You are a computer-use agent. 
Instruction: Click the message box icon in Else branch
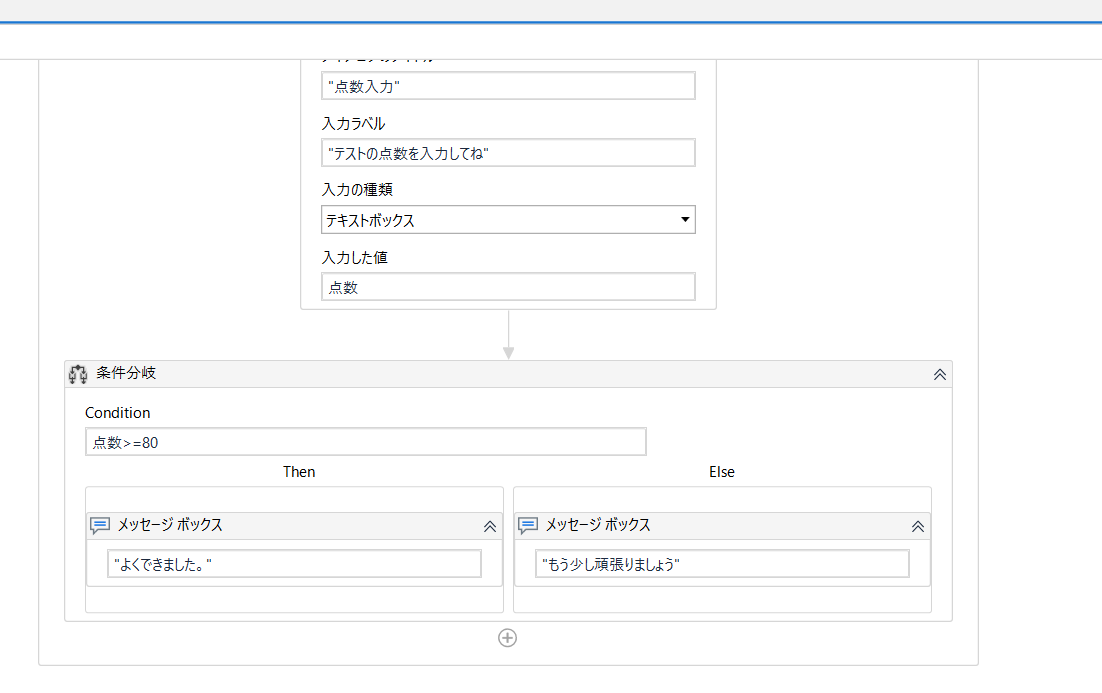pyautogui.click(x=526, y=525)
